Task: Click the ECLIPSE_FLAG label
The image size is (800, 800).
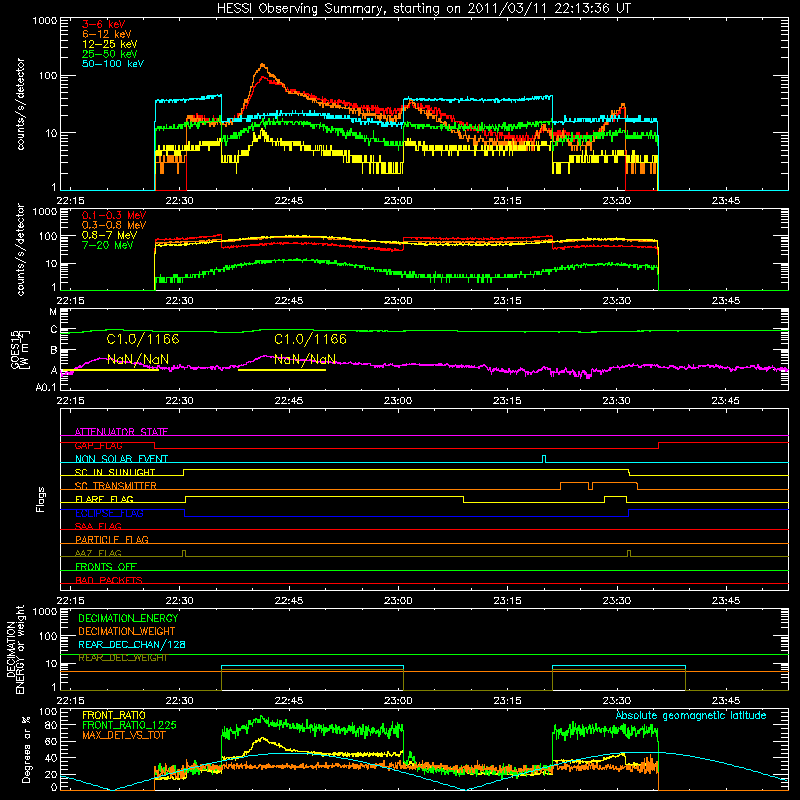Action: pos(109,513)
